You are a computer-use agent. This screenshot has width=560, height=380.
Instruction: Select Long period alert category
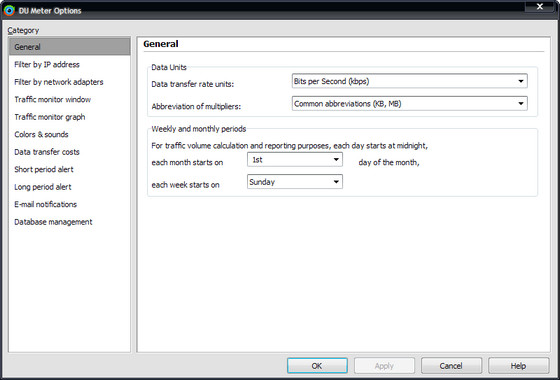tap(70, 187)
